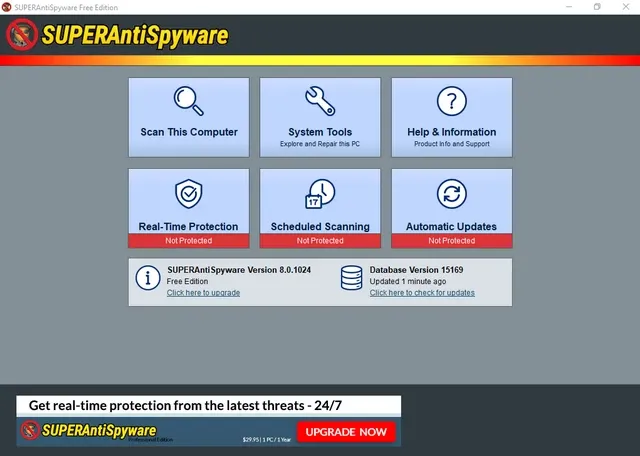640x456 pixels.
Task: Click the shield Real-Time Protection icon
Action: (x=189, y=194)
